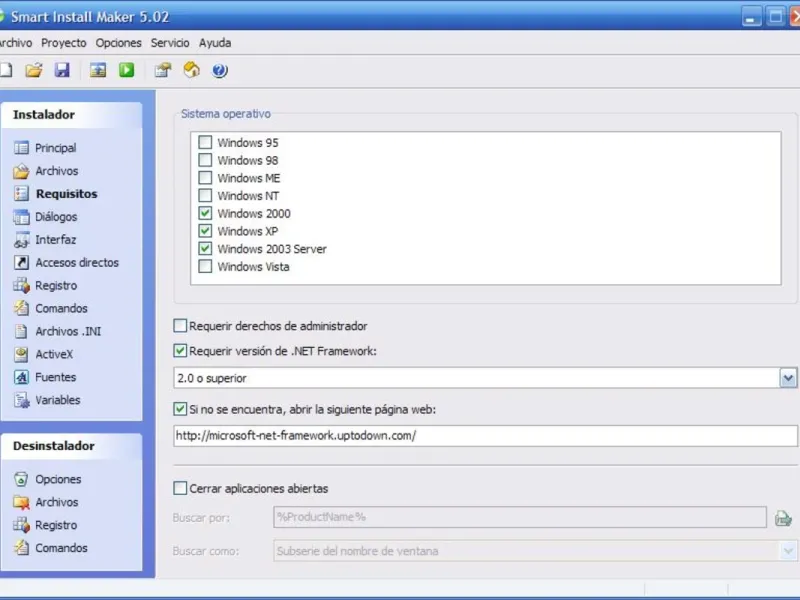
Task: Toggle Requerir derechos de administrador
Action: point(180,326)
